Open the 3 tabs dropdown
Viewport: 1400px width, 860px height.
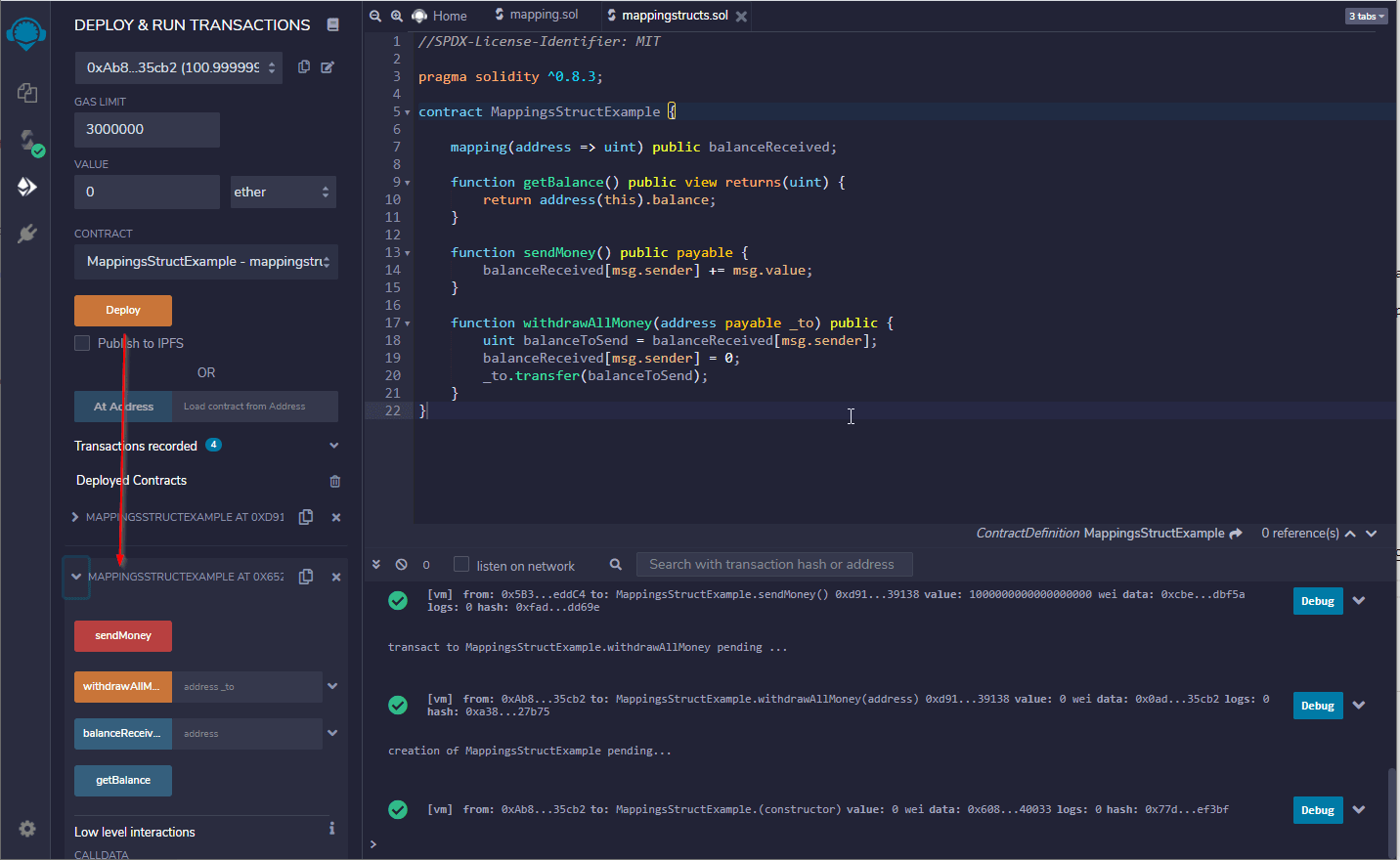[x=1367, y=16]
